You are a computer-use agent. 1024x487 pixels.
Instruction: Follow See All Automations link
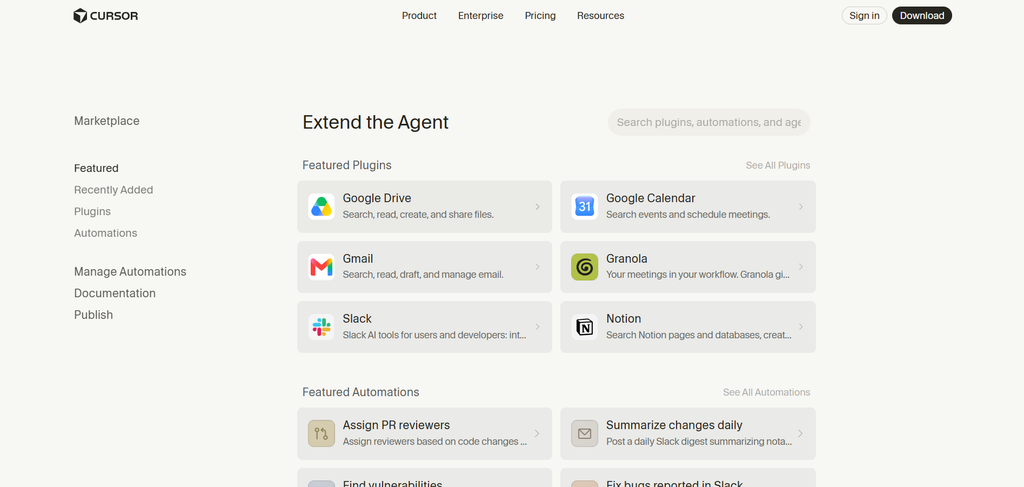pos(766,392)
